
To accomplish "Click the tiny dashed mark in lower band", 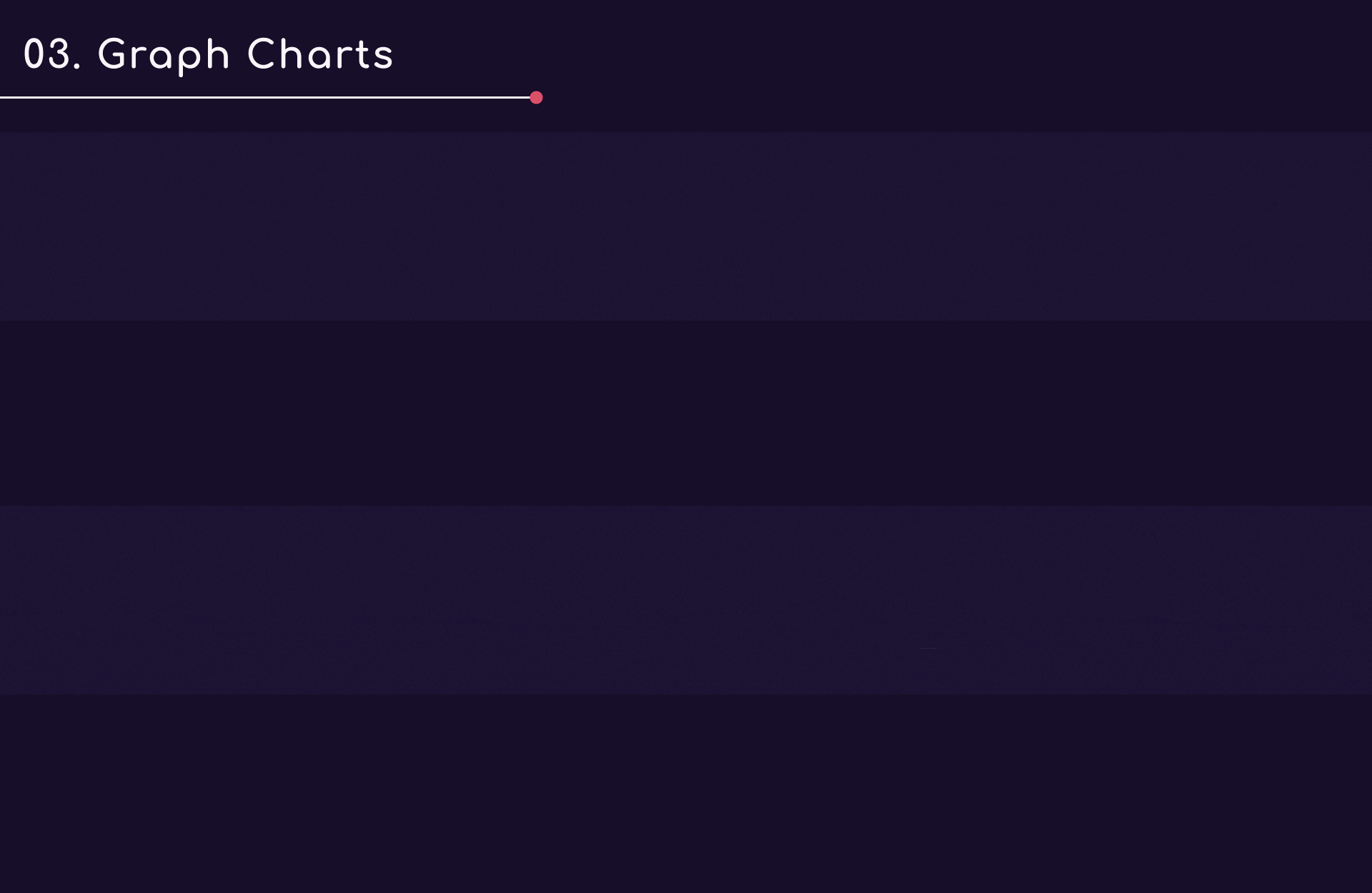I will point(928,648).
